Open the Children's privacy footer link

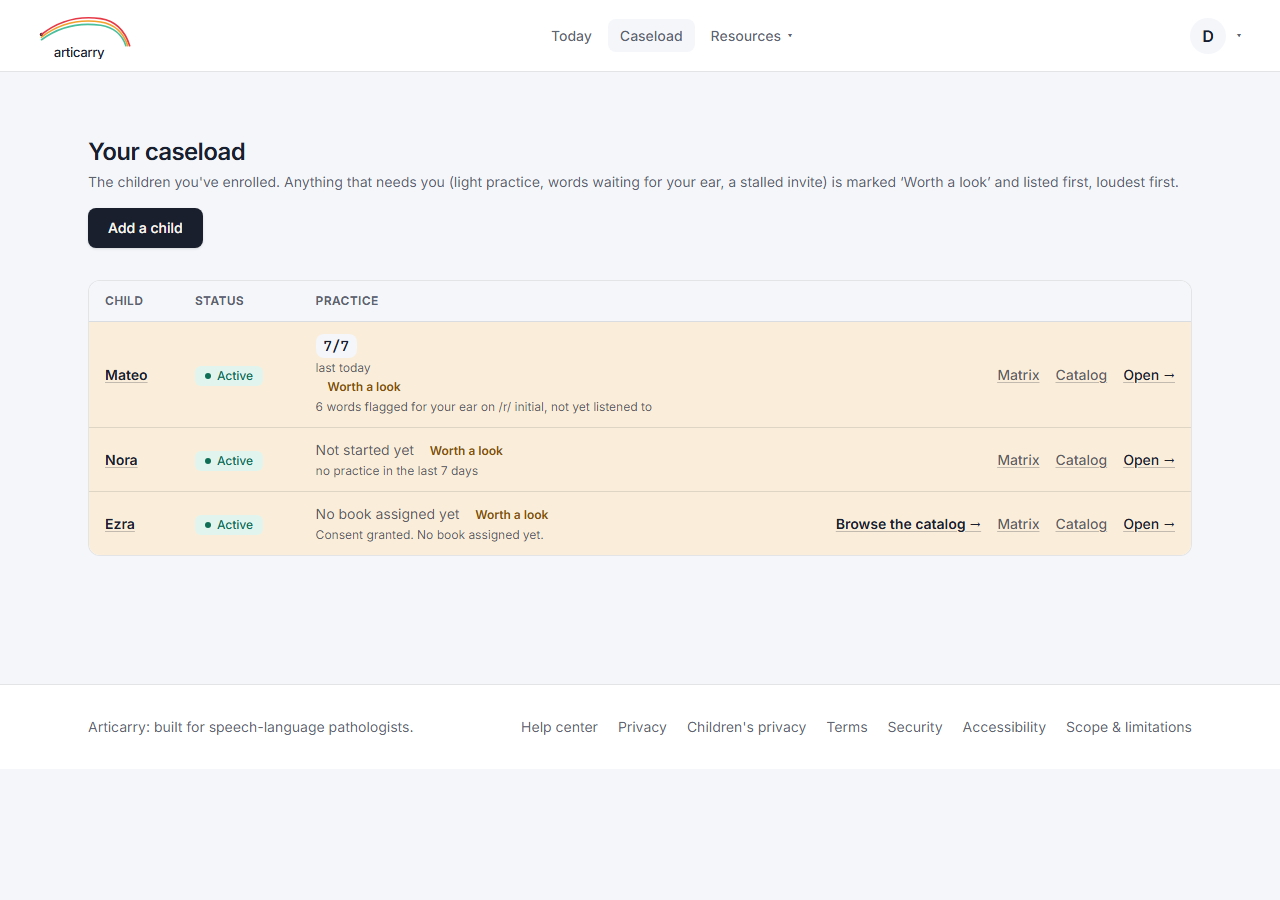coord(746,727)
